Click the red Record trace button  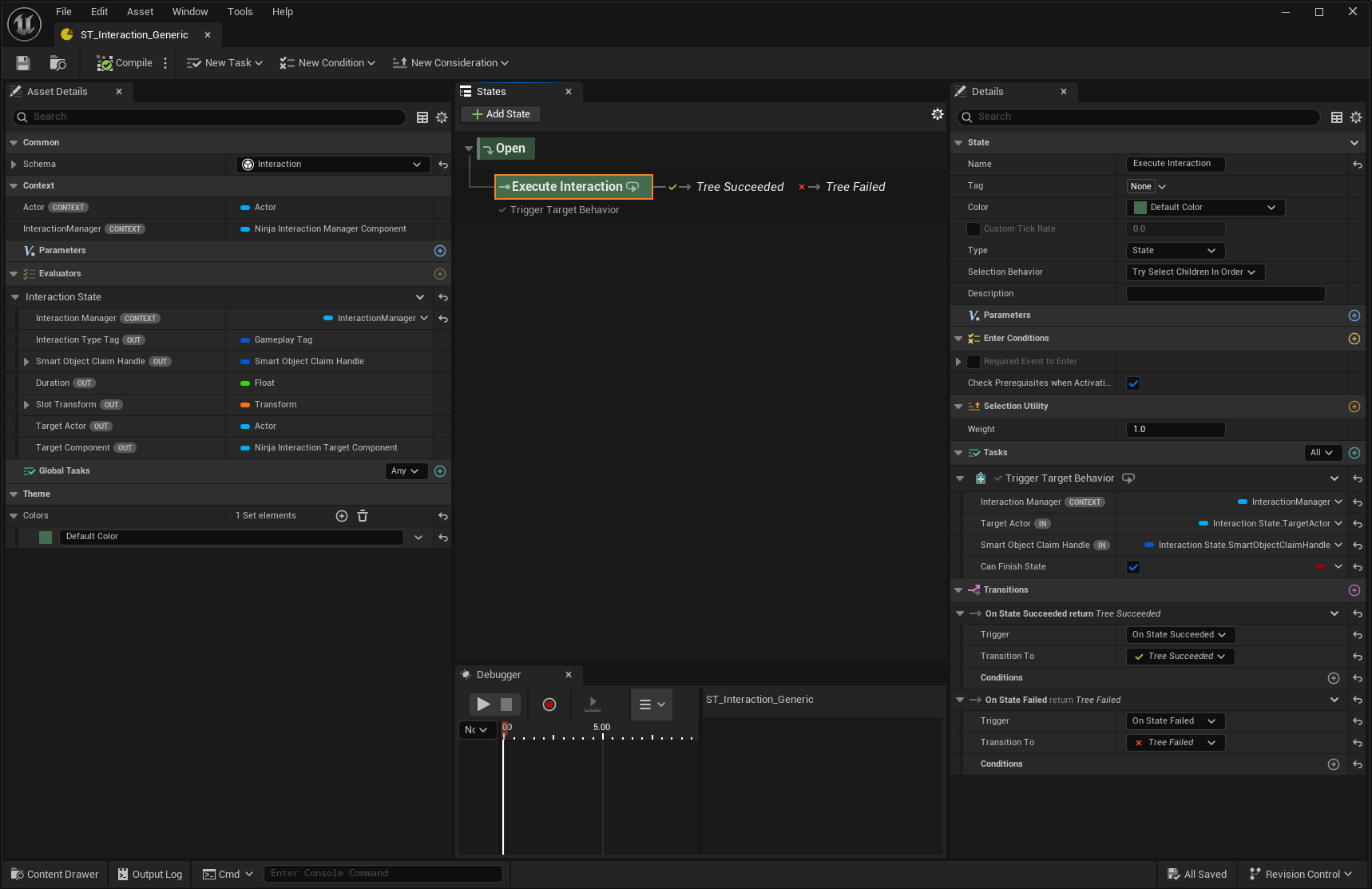click(549, 704)
